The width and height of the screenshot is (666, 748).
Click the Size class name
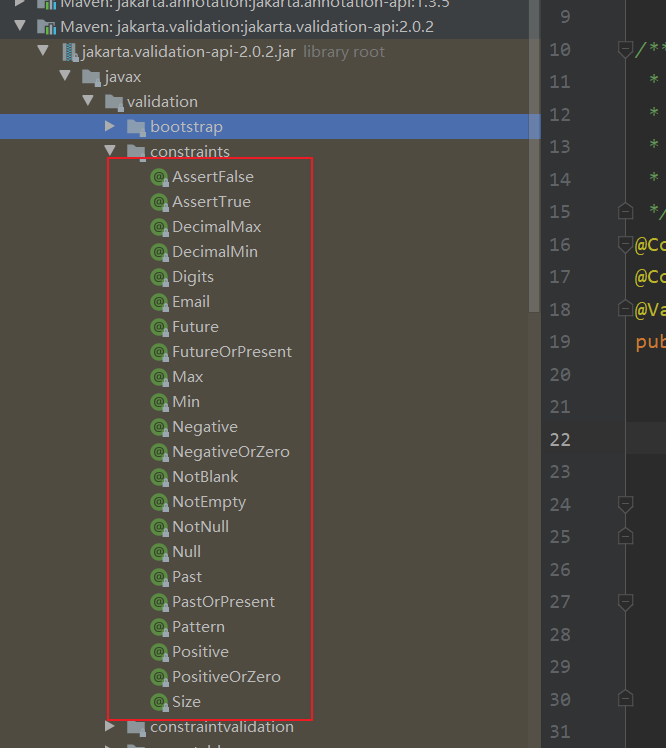click(x=187, y=702)
